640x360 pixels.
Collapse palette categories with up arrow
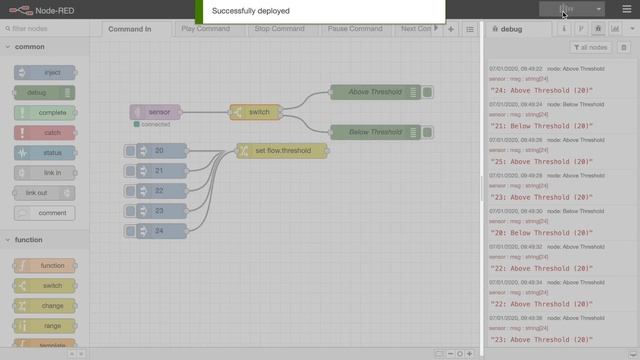[x=72, y=354]
